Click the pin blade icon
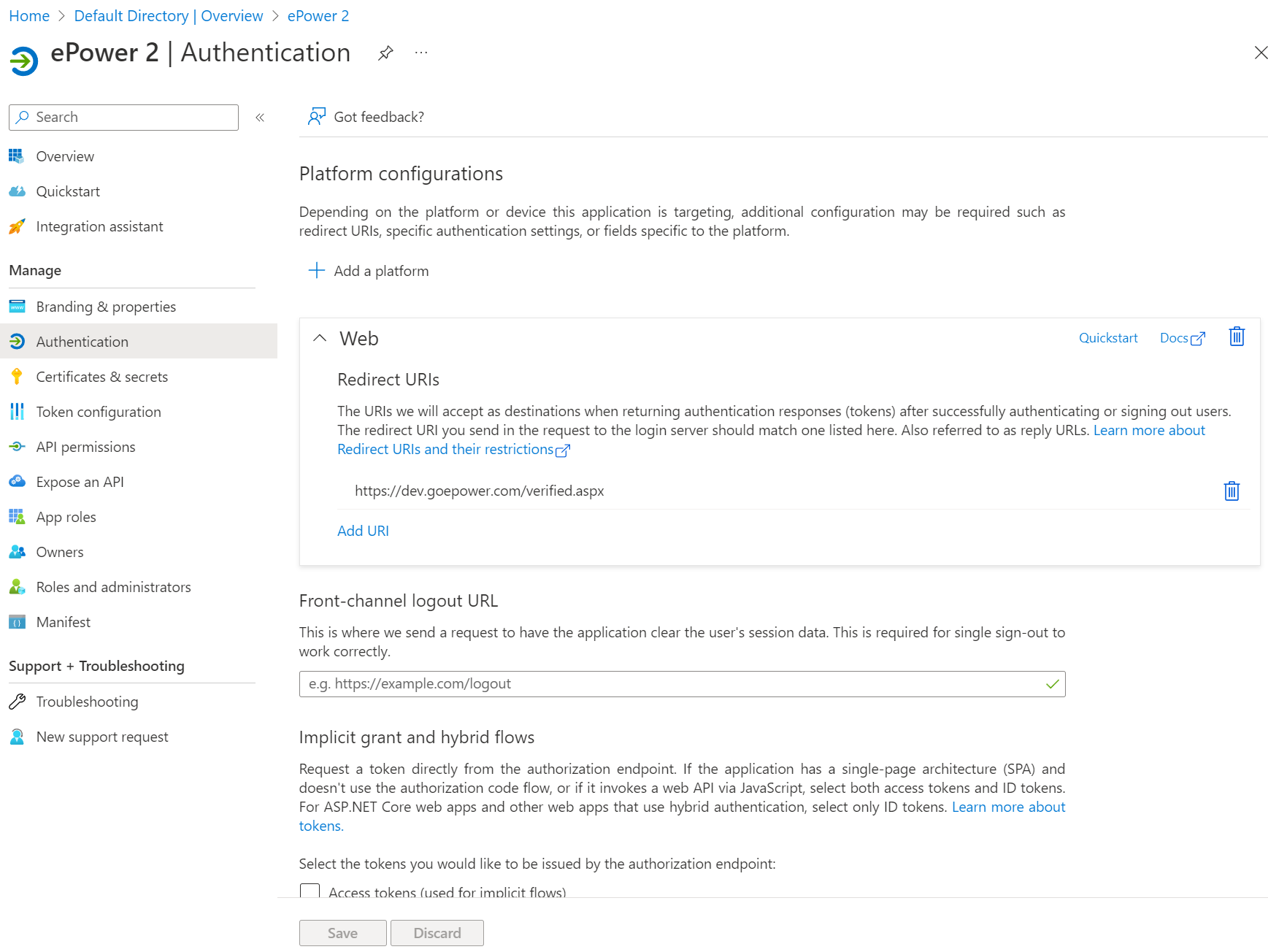This screenshot has height=952, width=1268. coord(385,53)
